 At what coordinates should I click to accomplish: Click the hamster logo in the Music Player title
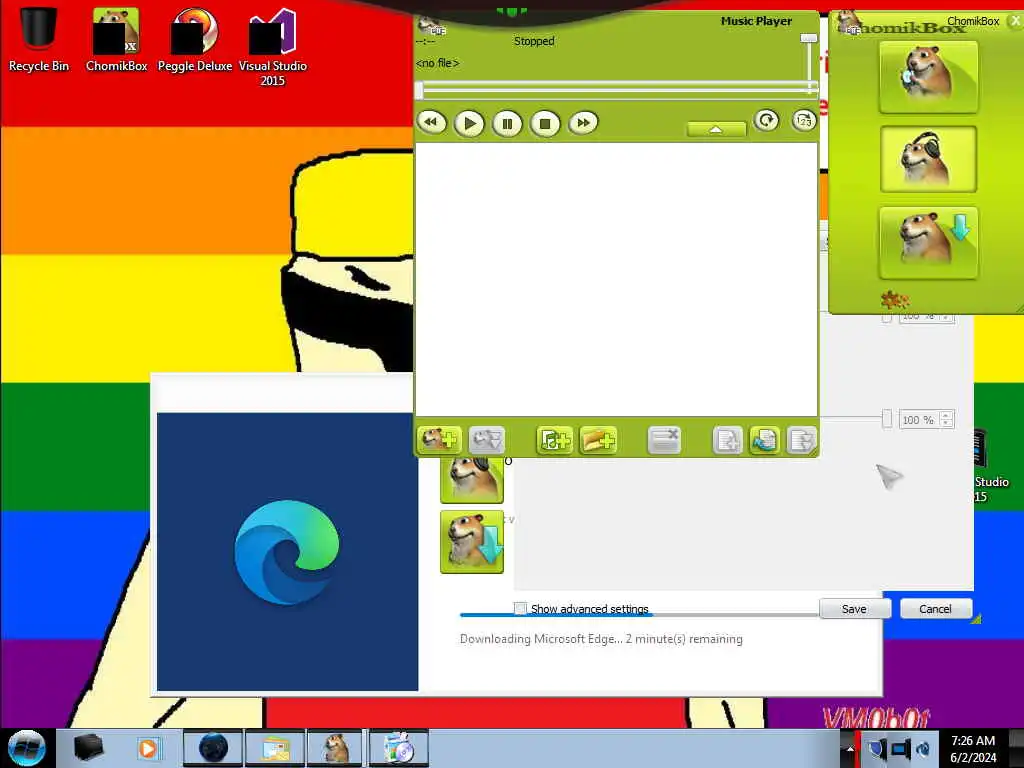point(432,26)
